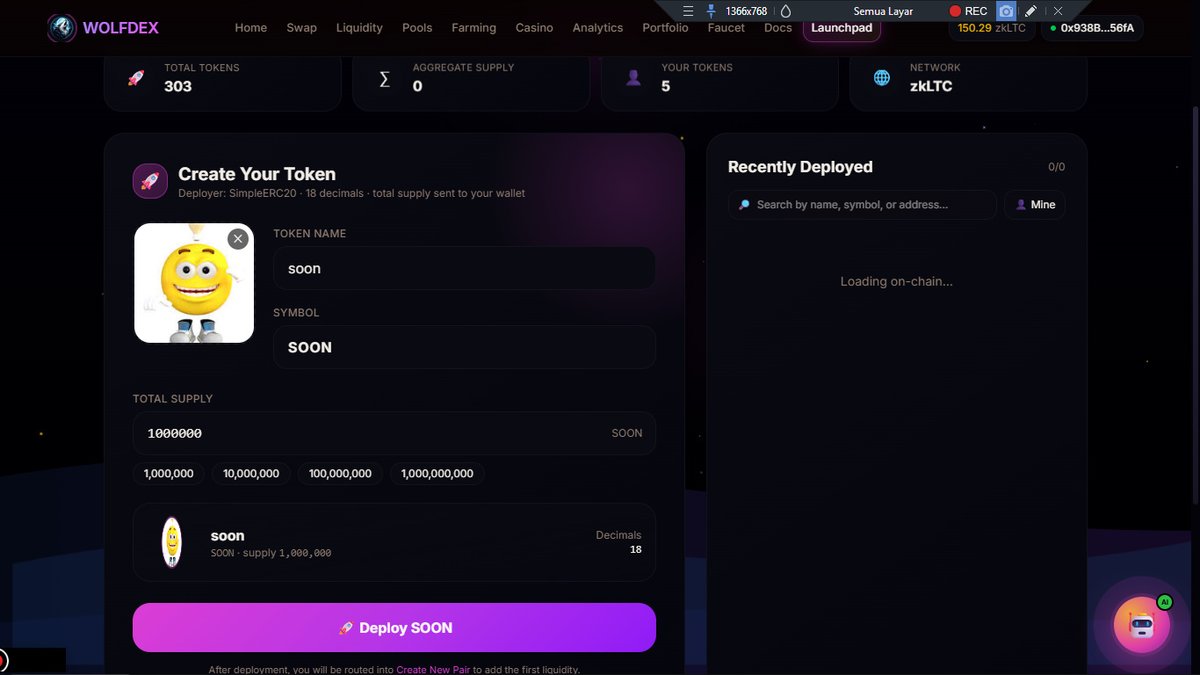Click the recorder water drop icon
This screenshot has width=1200, height=675.
[786, 11]
